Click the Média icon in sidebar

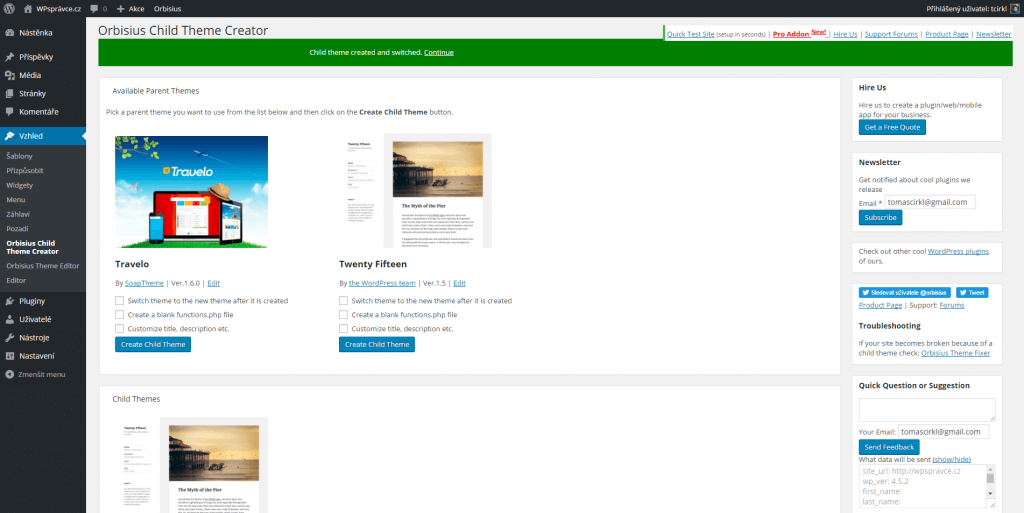click(x=9, y=75)
